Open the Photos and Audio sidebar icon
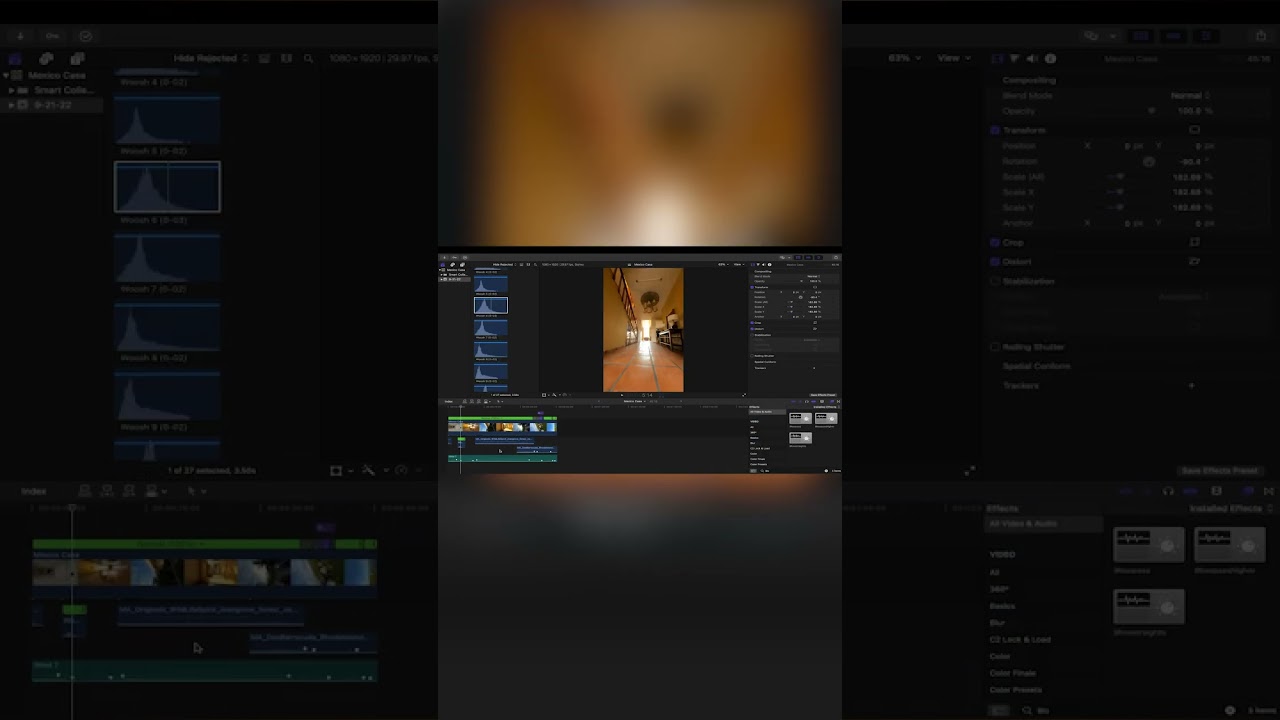1280x720 pixels. (46, 59)
